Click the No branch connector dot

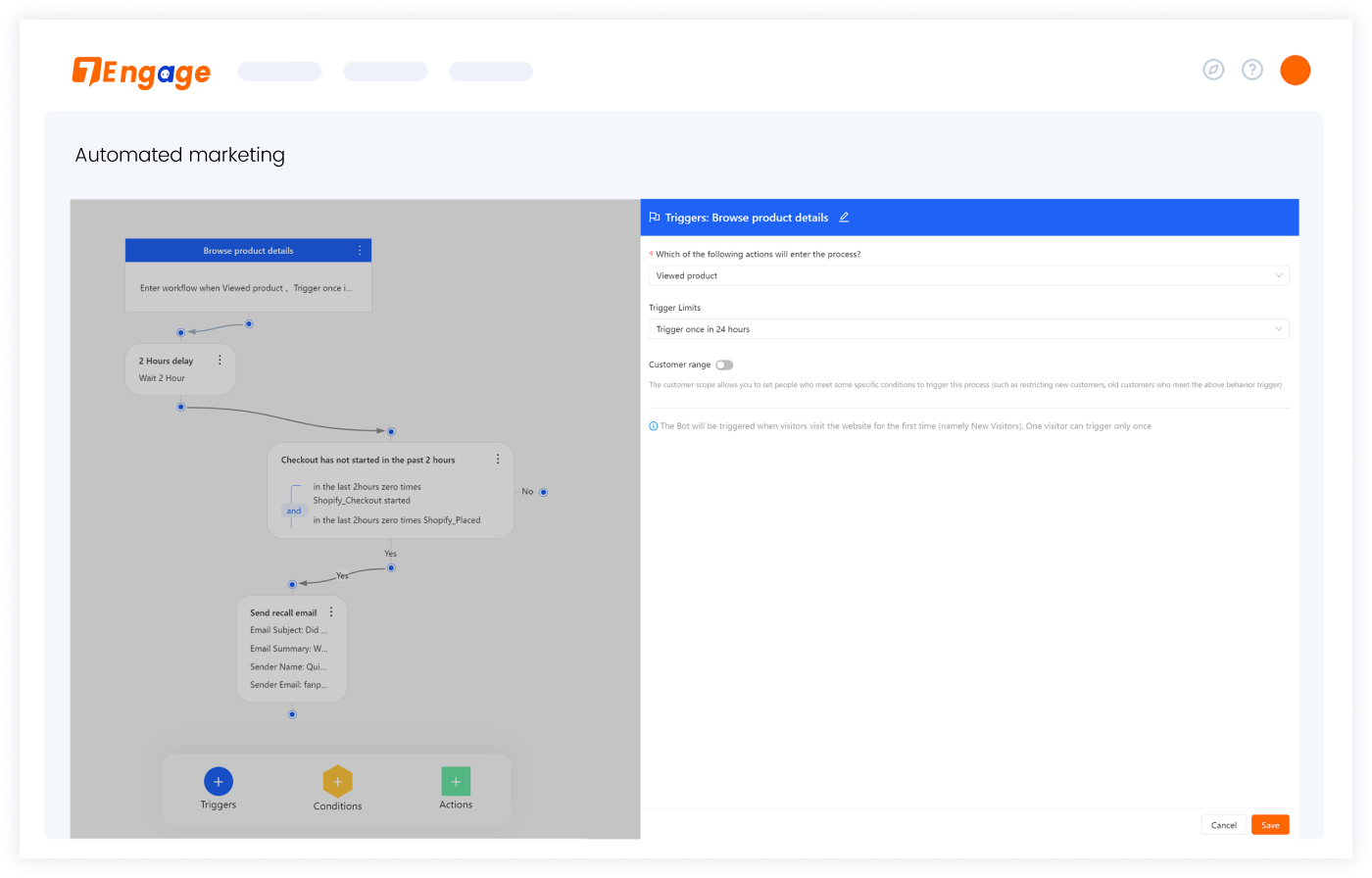point(543,492)
